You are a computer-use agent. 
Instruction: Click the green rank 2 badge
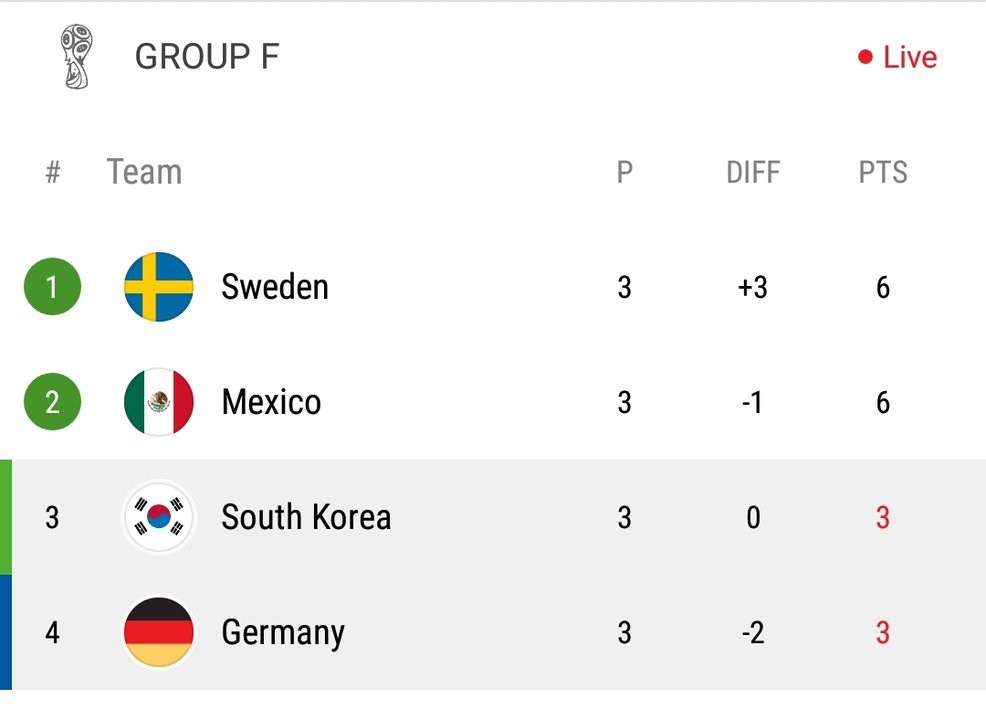(x=52, y=402)
